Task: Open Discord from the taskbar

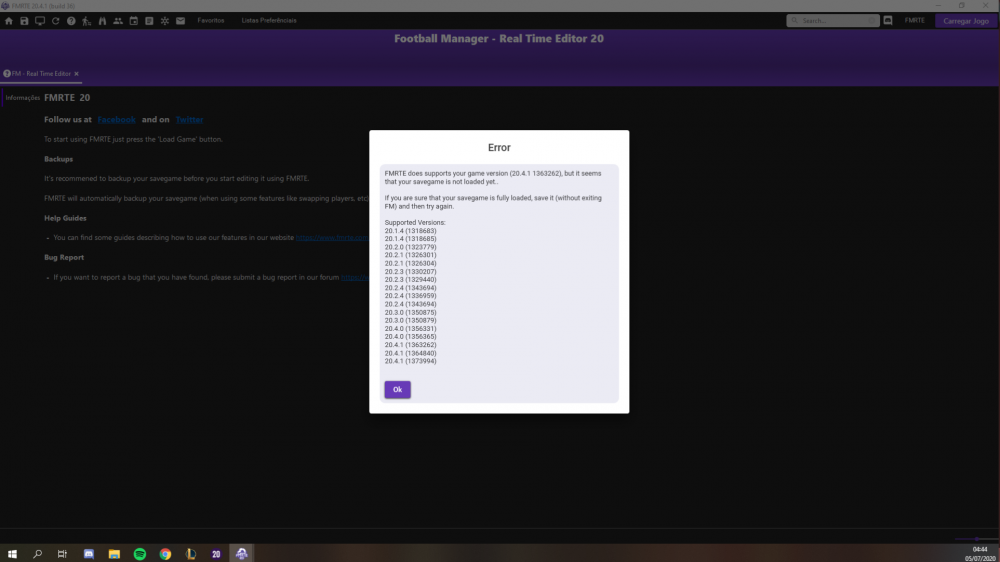Action: click(x=89, y=554)
